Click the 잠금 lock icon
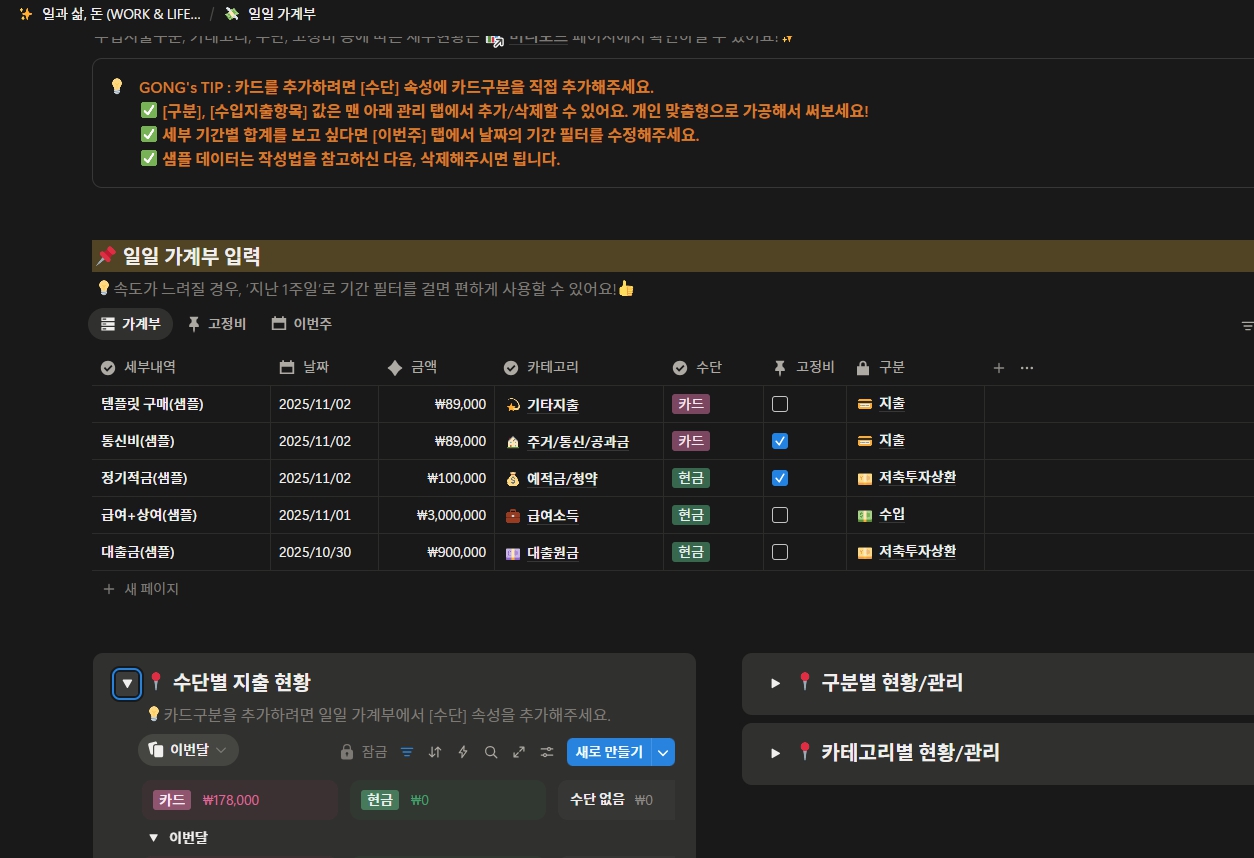The image size is (1254, 858). coord(347,752)
